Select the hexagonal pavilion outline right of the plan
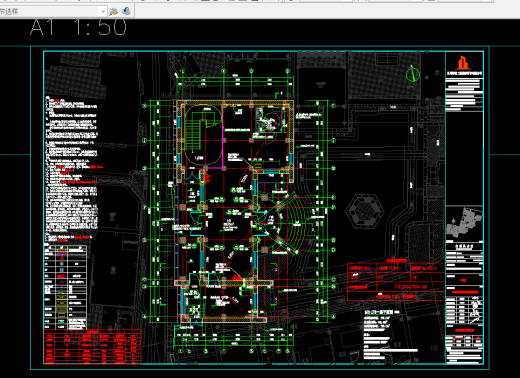 [365, 211]
